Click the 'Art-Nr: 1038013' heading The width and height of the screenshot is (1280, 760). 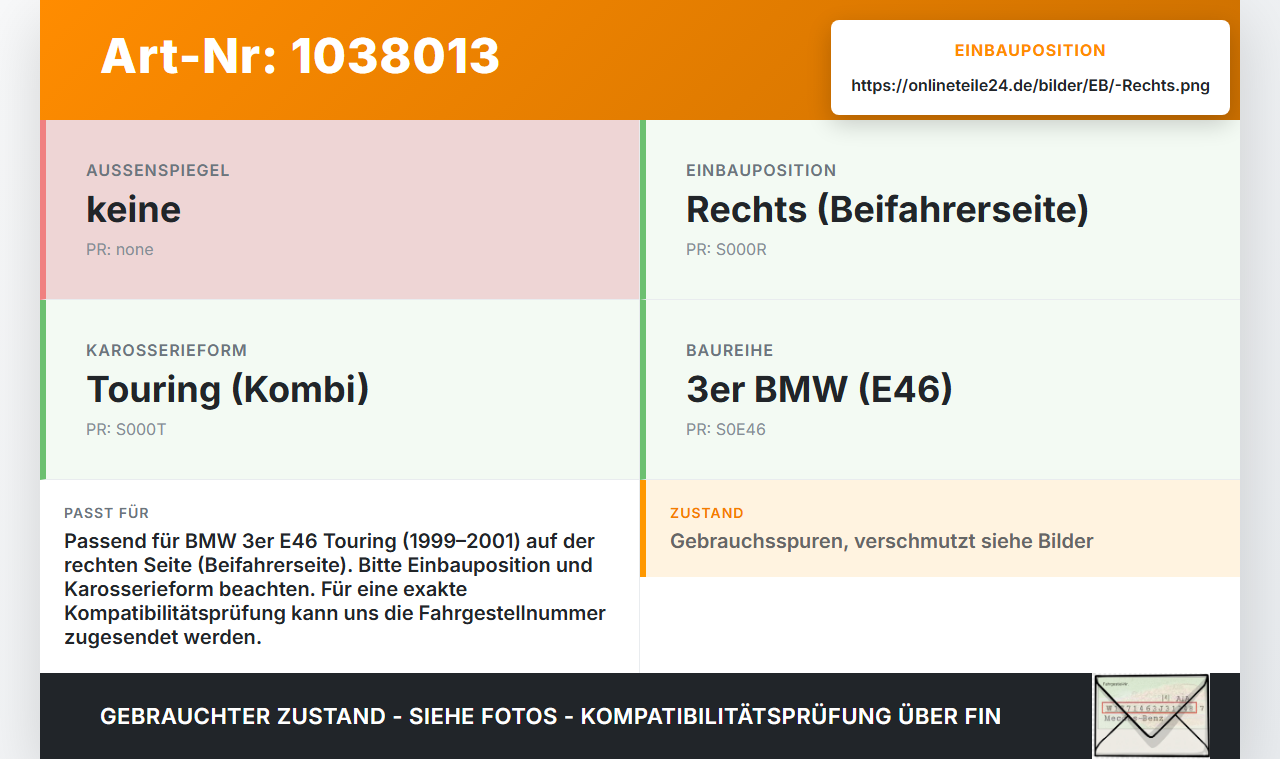click(300, 56)
